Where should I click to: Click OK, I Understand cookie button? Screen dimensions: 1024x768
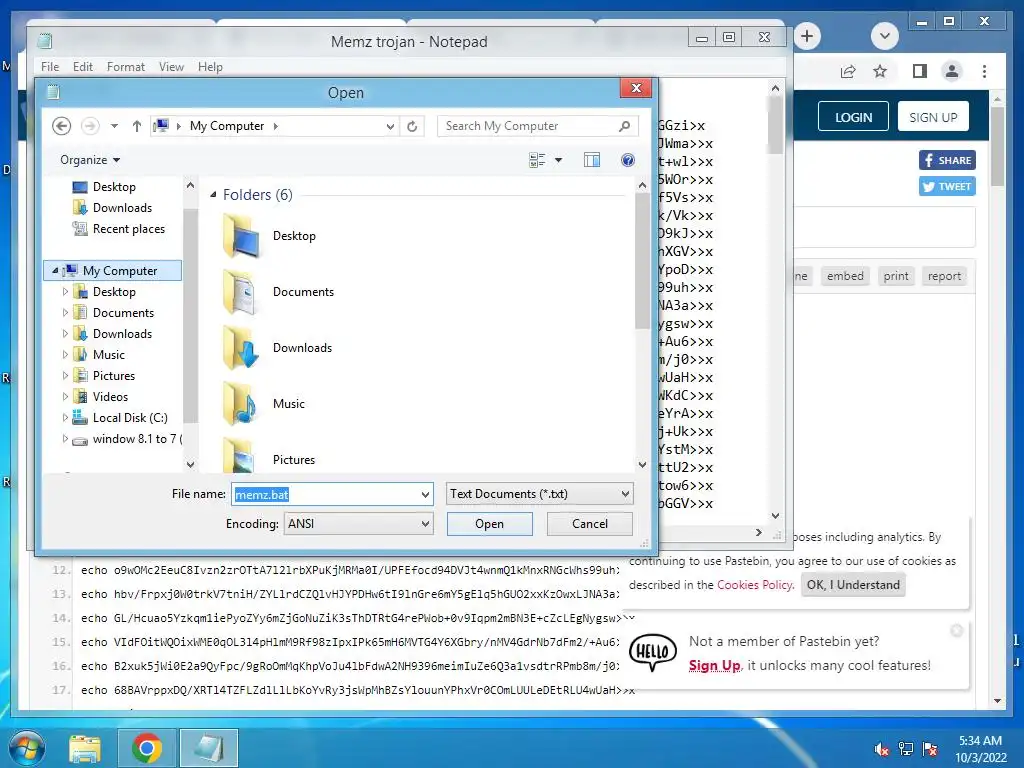click(853, 585)
